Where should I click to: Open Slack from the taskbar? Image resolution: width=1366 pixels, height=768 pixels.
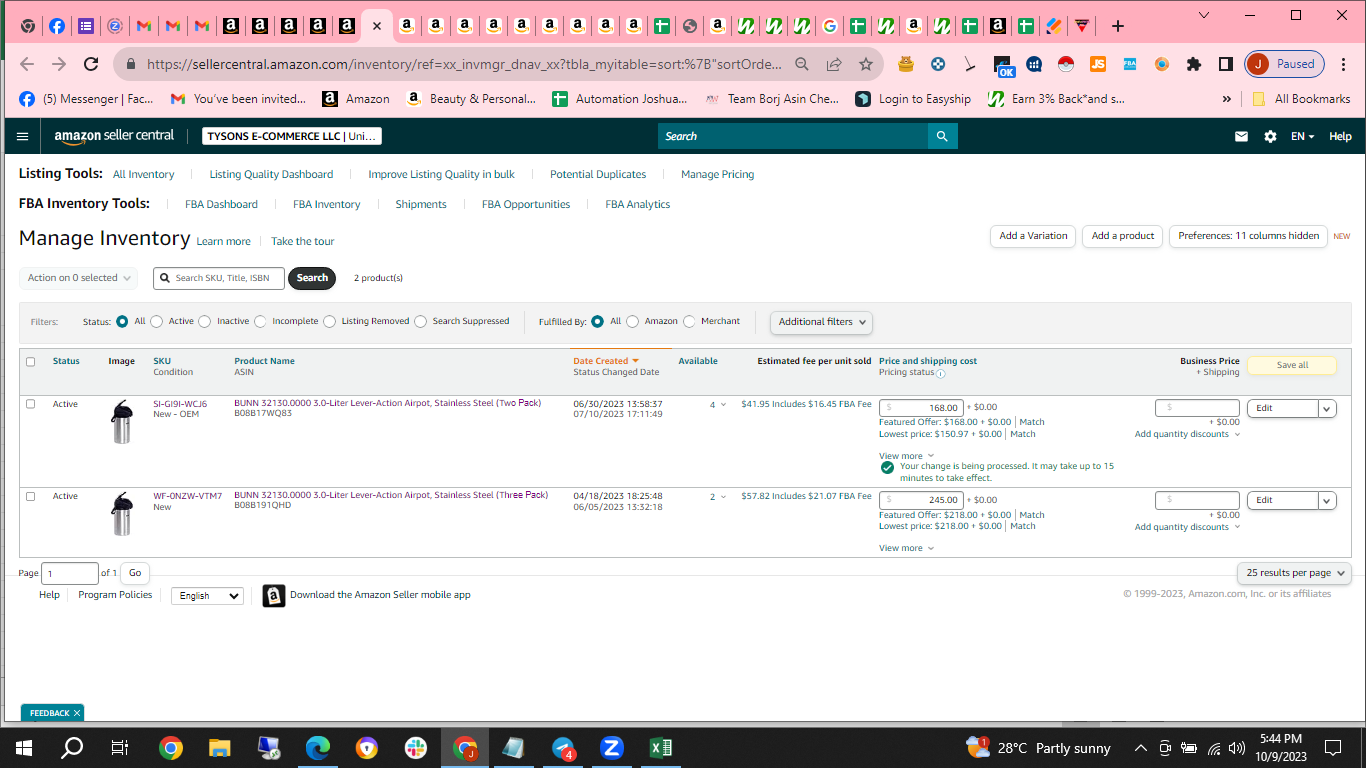[415, 747]
